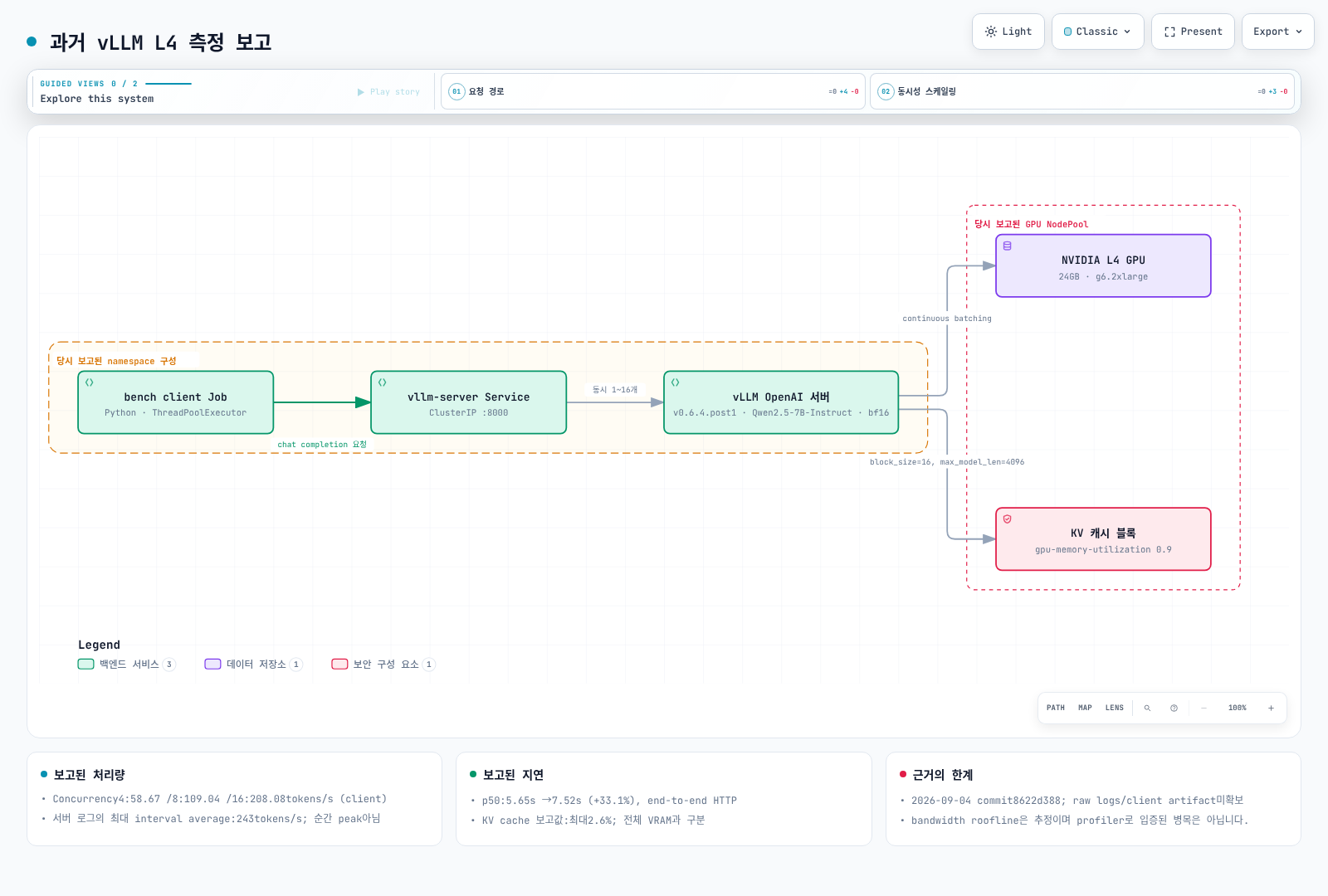Image resolution: width=1328 pixels, height=896 pixels.
Task: Click the 근거의 한계 card heading
Action: (942, 775)
